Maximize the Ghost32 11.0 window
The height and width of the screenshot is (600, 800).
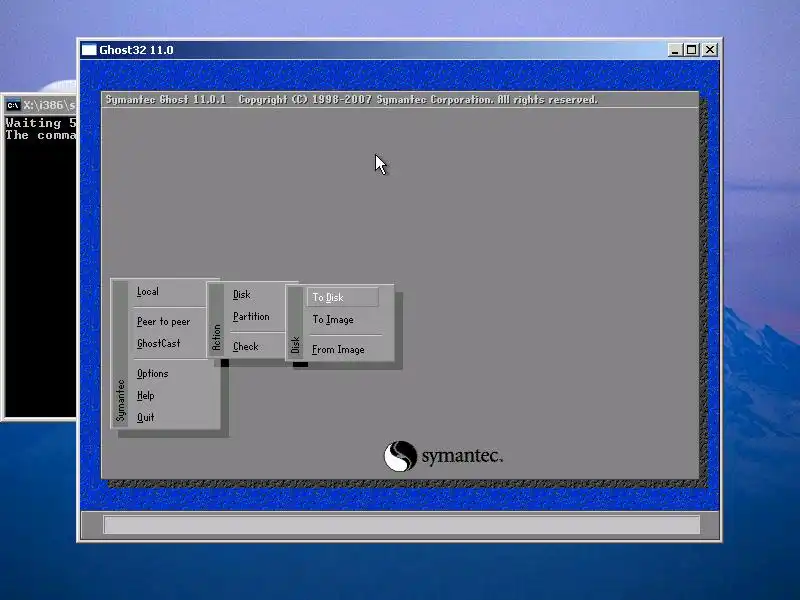692,49
